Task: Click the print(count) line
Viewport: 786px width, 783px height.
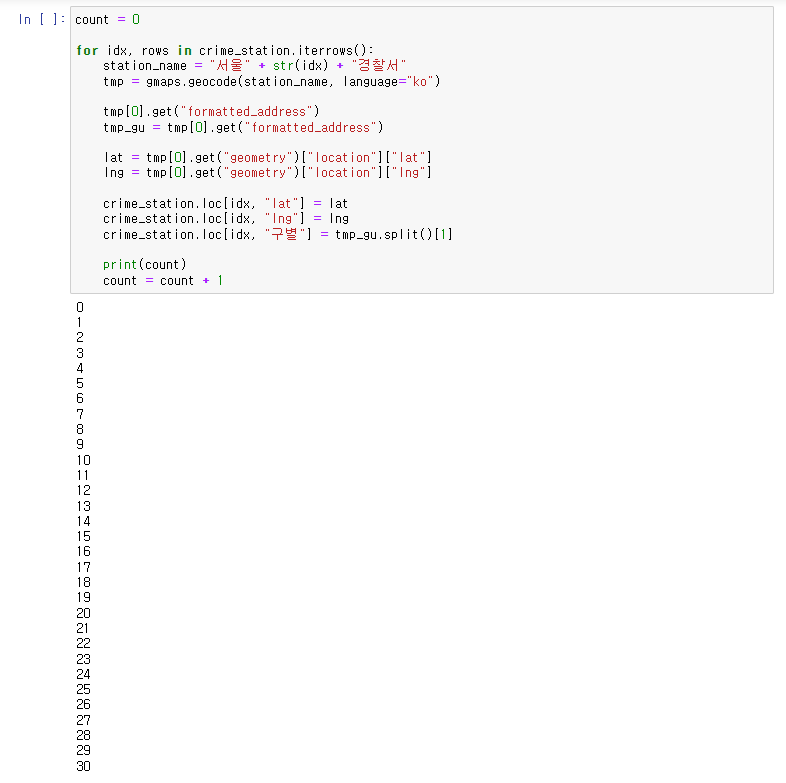Action: [144, 264]
